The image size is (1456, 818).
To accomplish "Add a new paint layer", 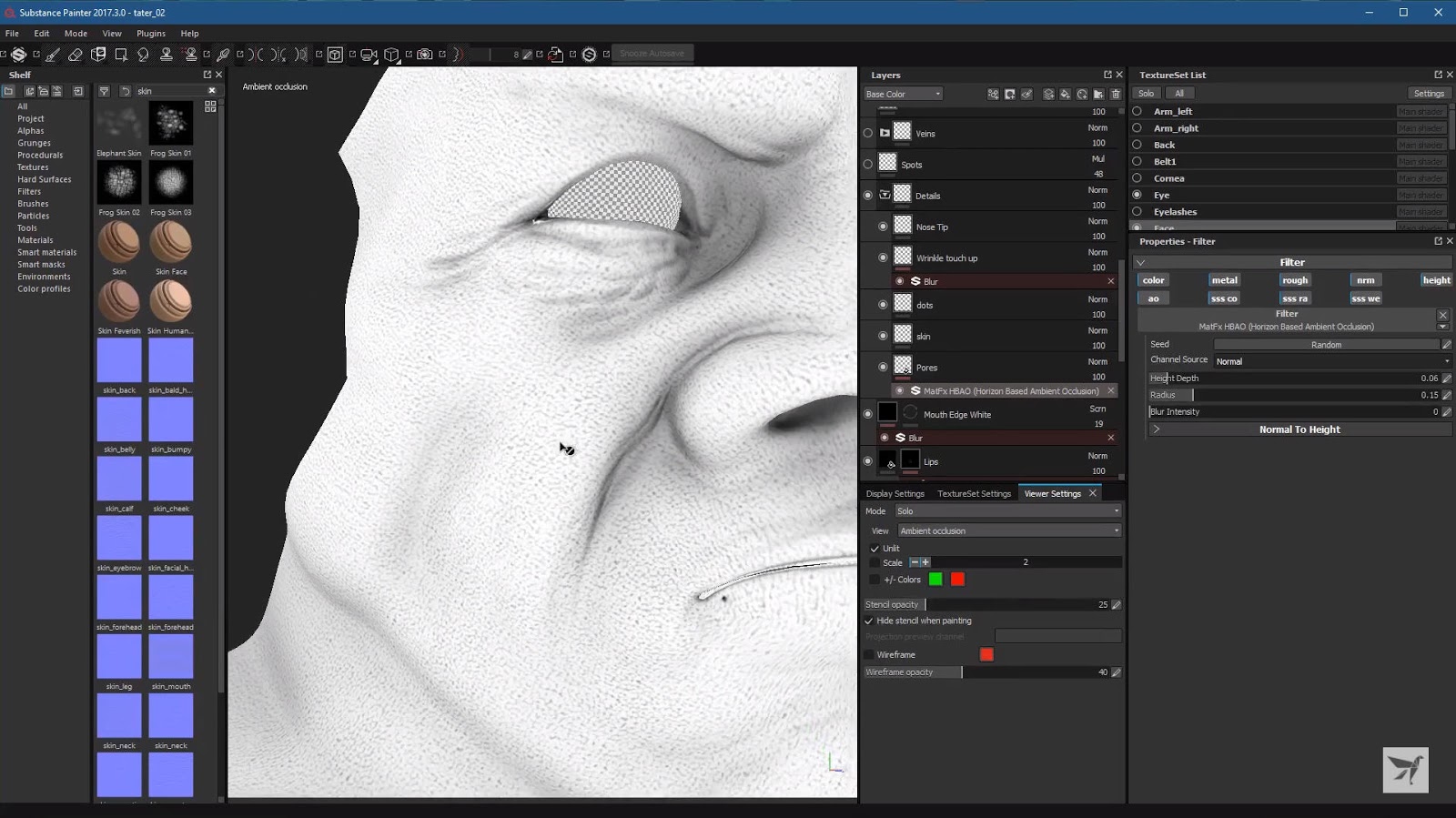I will click(x=1048, y=94).
